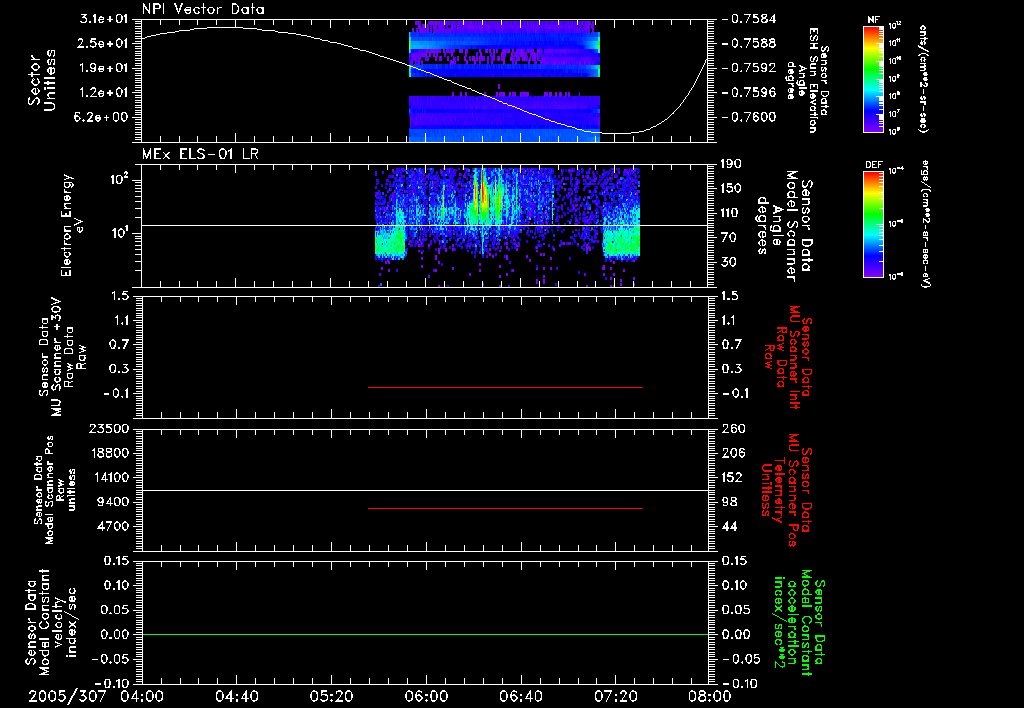This screenshot has width=1024, height=708.
Task: Click the -0.7592 sun elevation tick value
Action: tap(750, 68)
